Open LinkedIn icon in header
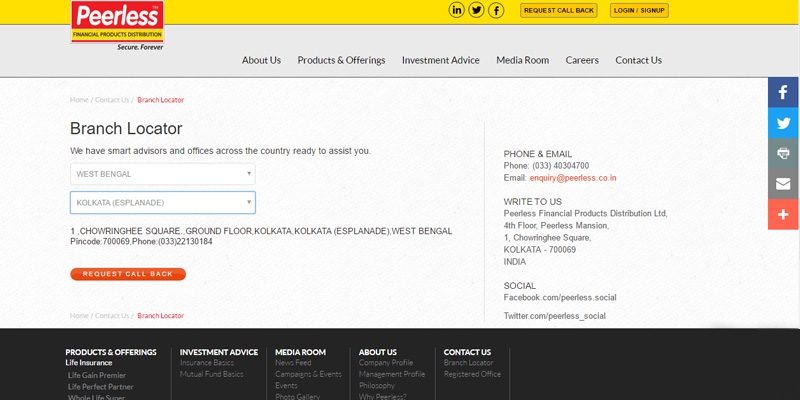This screenshot has height=400, width=800. [456, 10]
